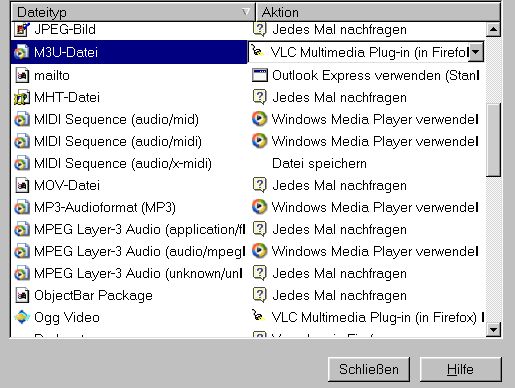The width and height of the screenshot is (515, 388).
Task: Toggle sort arrow in Dateityp header
Action: [x=245, y=12]
